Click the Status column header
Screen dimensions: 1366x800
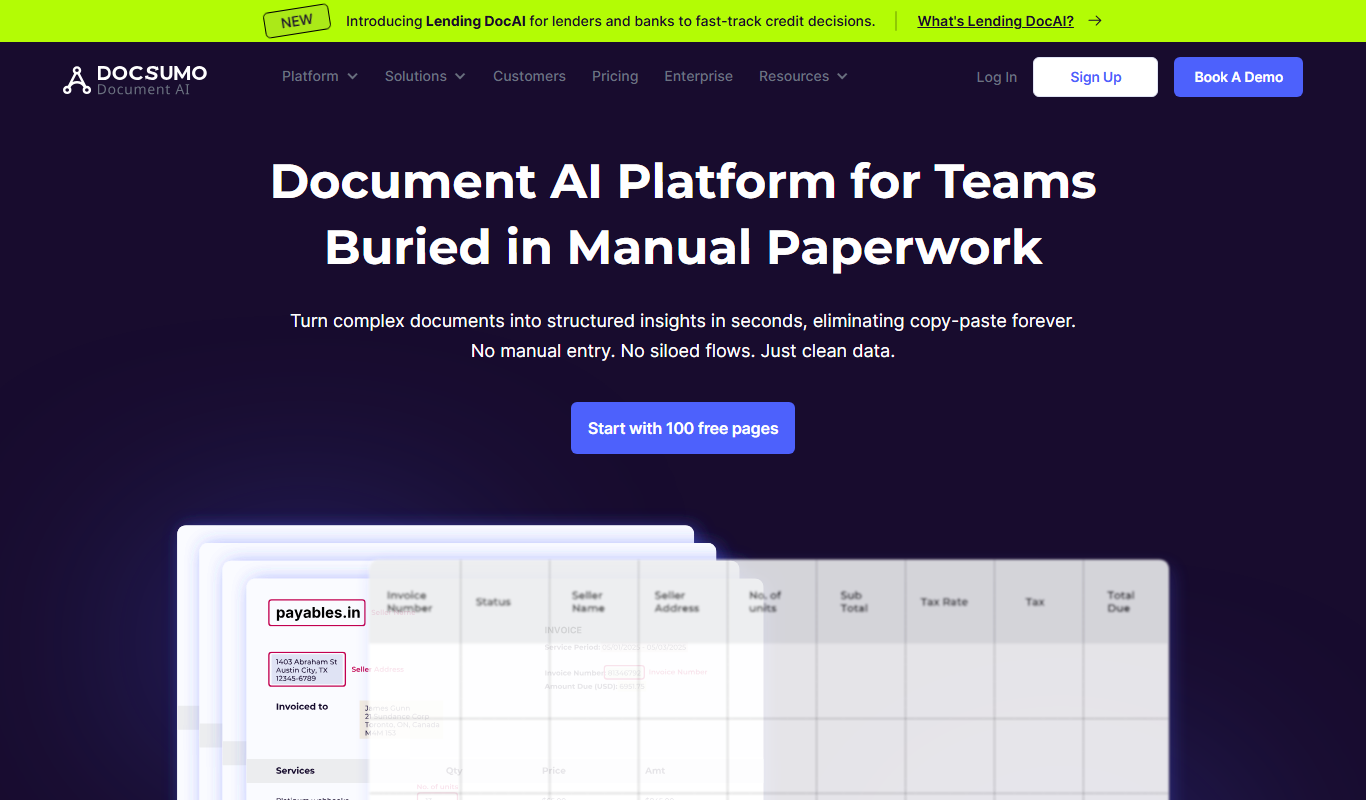[493, 602]
